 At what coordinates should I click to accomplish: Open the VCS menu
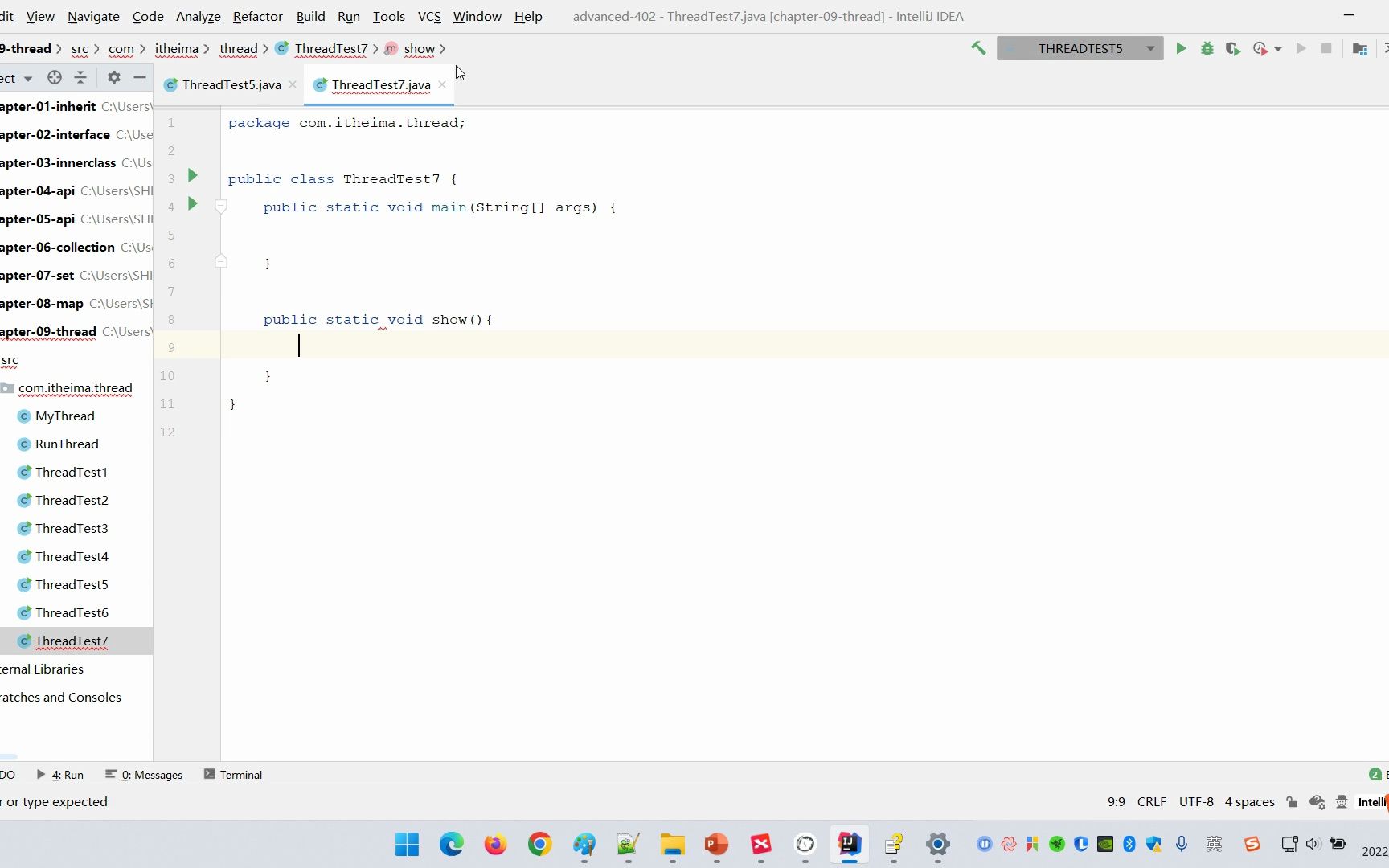click(429, 16)
